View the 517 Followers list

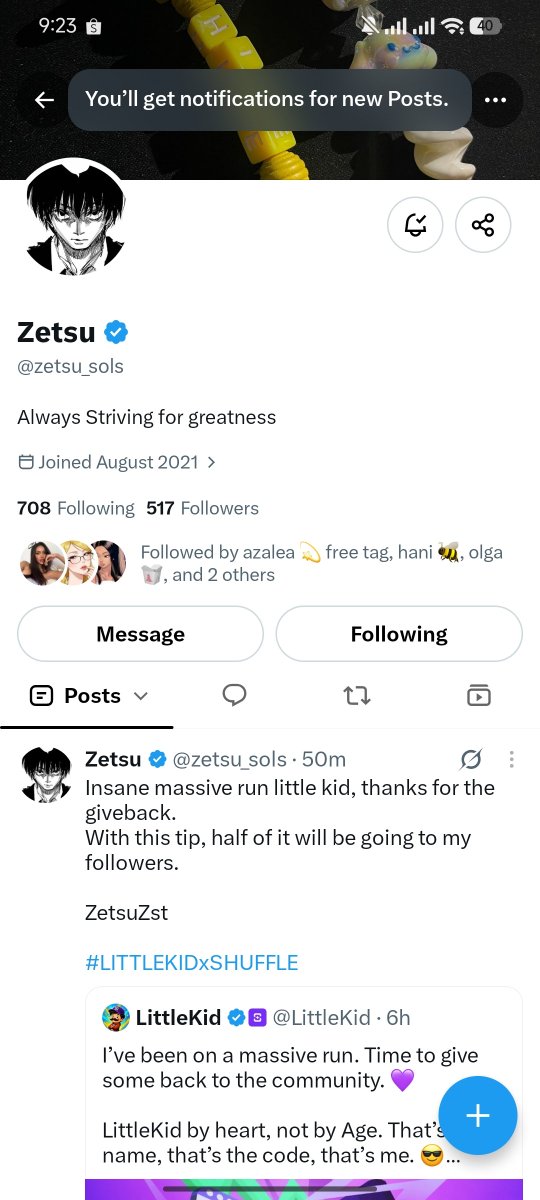tap(202, 508)
